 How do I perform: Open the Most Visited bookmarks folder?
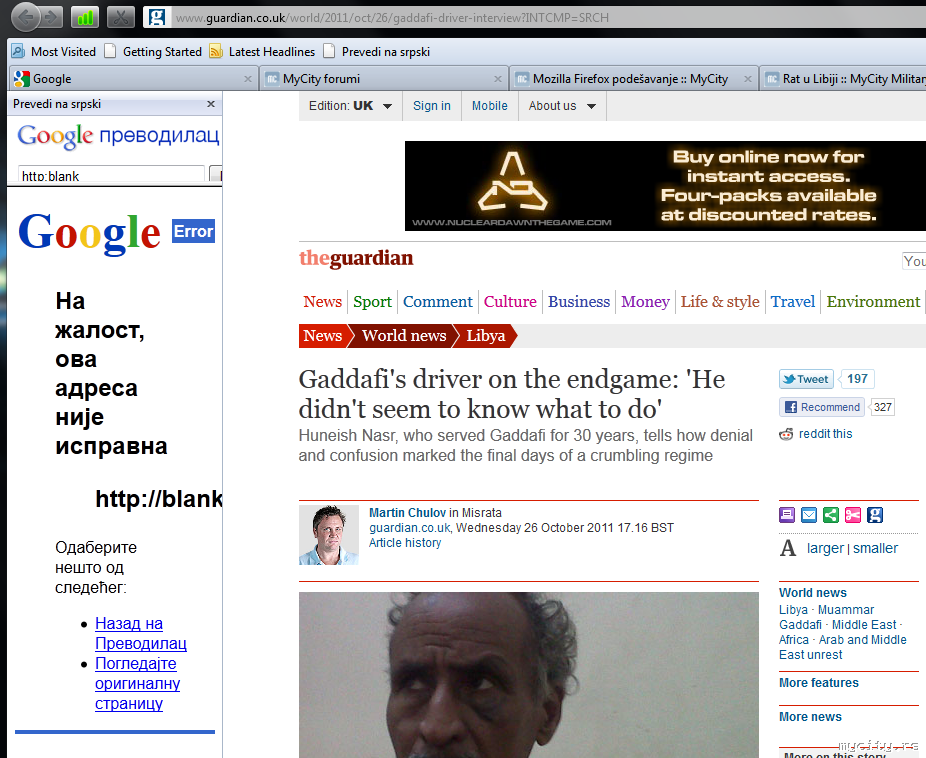[x=54, y=51]
